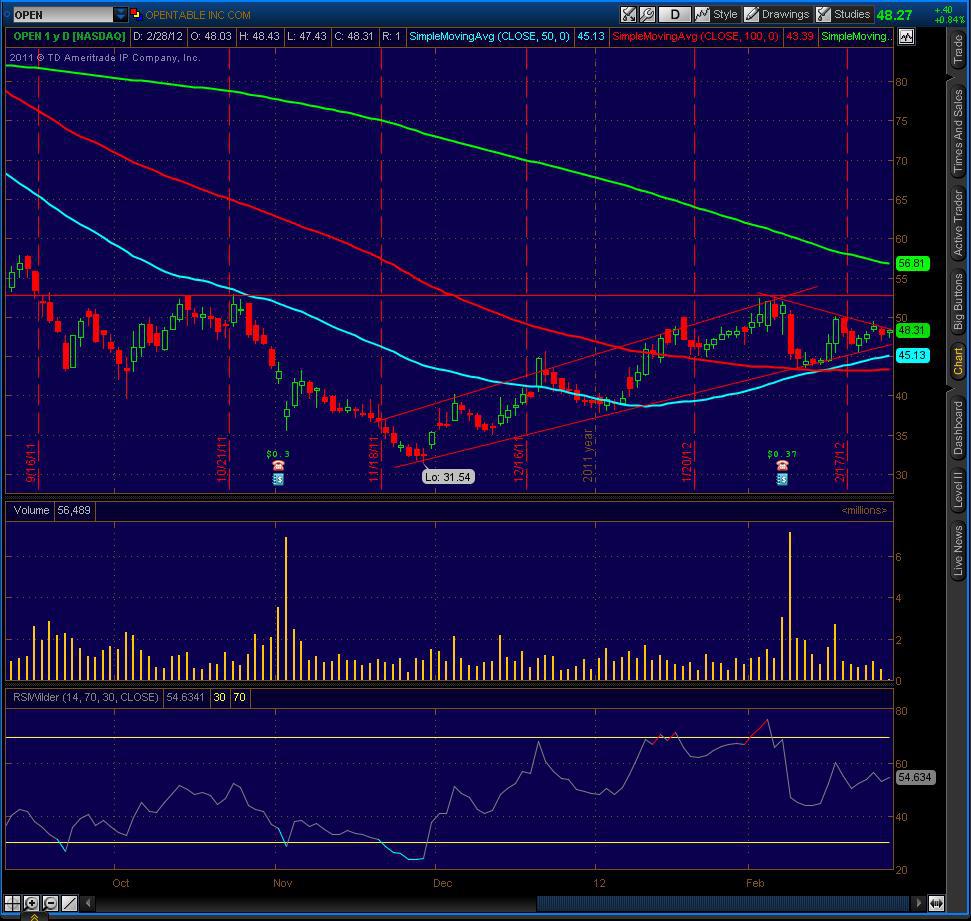Viewport: 971px width, 921px height.
Task: Click the 2/17/12 expiration date marker
Action: coord(840,463)
